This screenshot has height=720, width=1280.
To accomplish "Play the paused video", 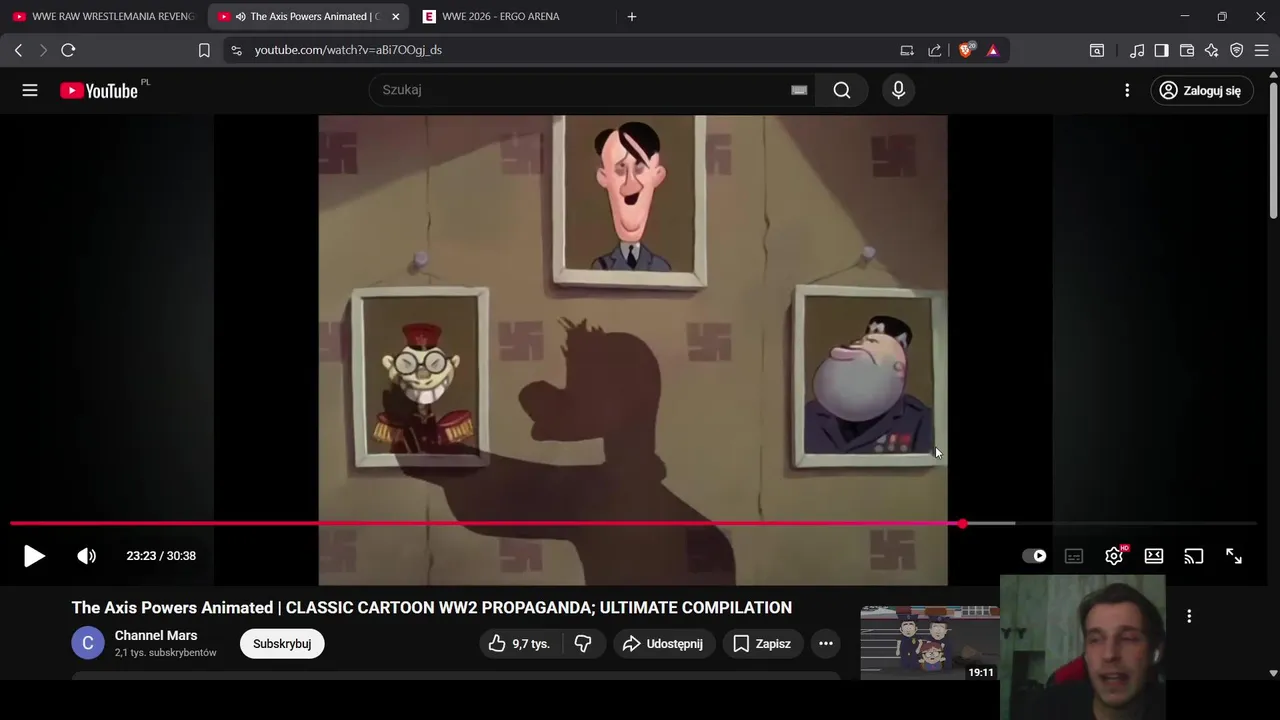I will tap(34, 556).
